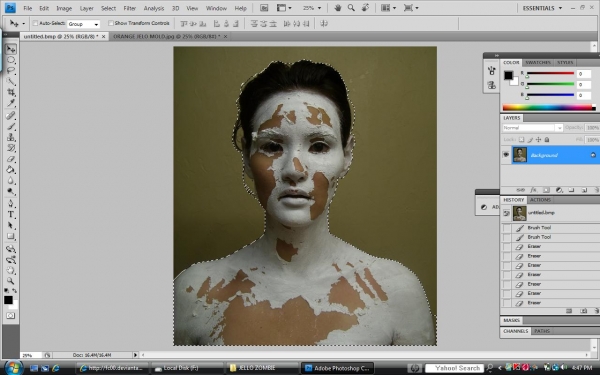Open the Screen Mode dropdown

411,8
